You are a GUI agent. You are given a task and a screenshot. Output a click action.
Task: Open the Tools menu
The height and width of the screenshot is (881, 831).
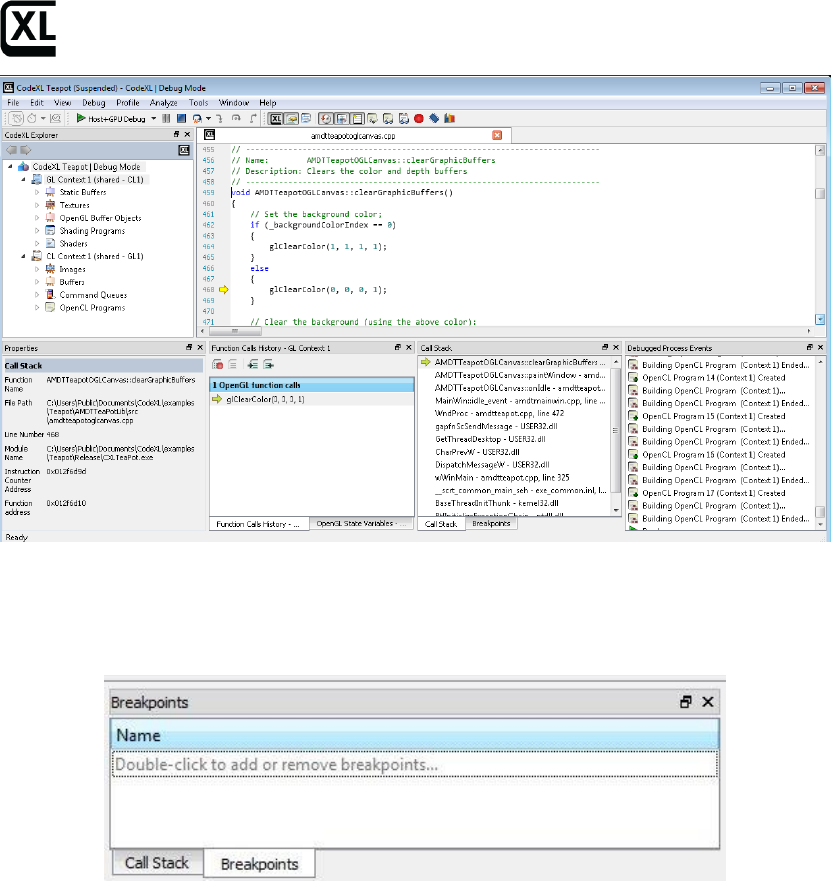click(198, 103)
